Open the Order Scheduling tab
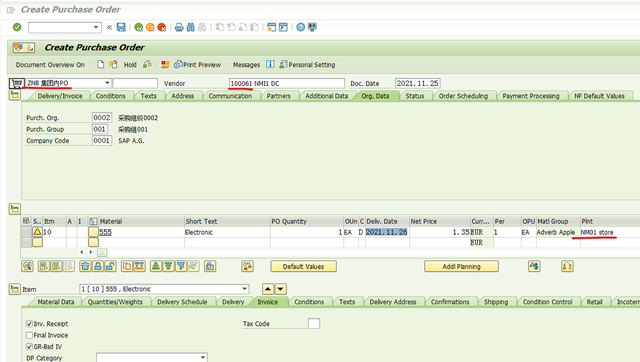This screenshot has height=362, width=640. coord(463,96)
